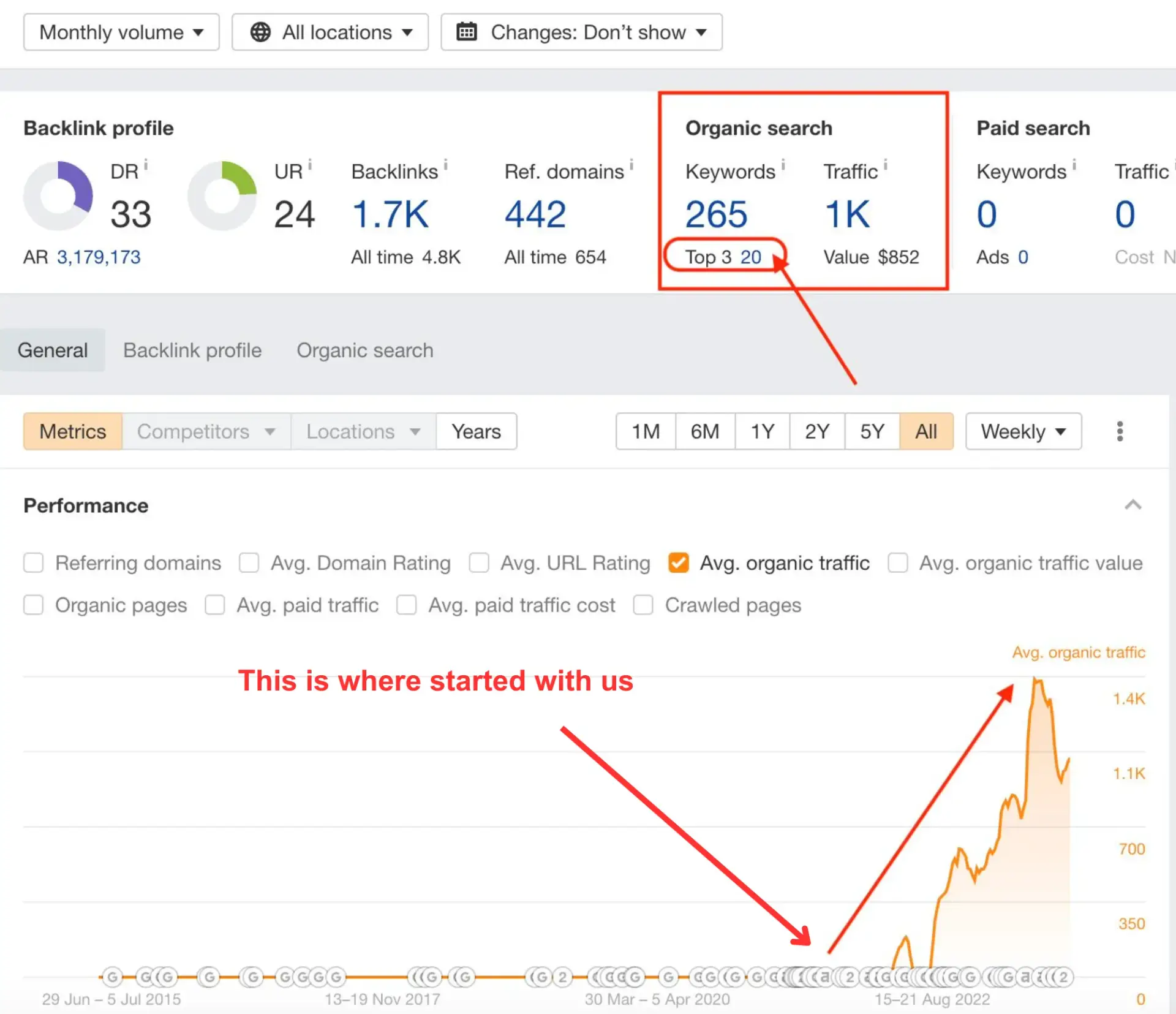The width and height of the screenshot is (1176, 1014).
Task: Set the time range to 5Y
Action: coord(872,432)
